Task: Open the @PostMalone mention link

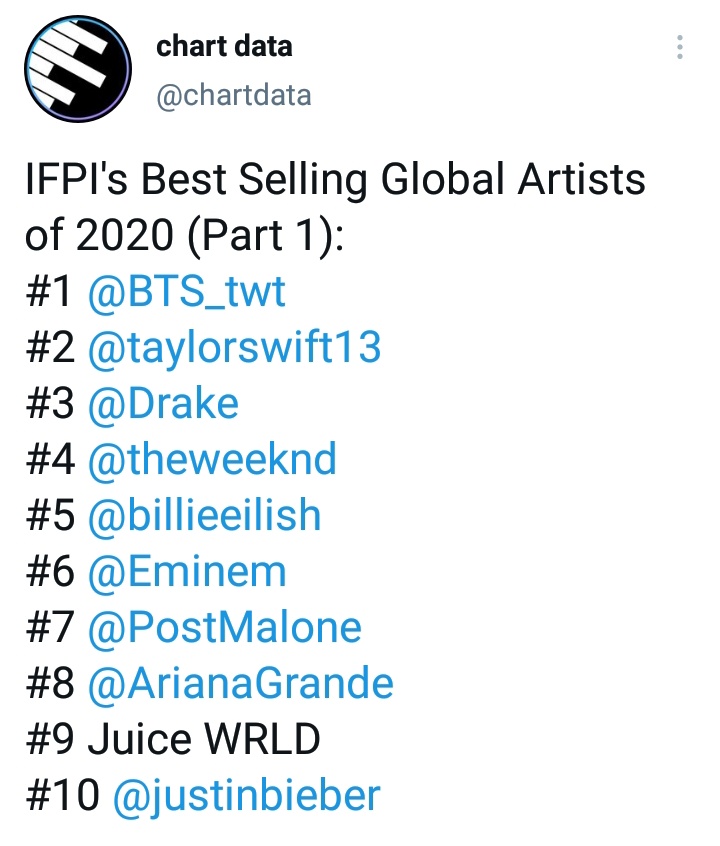Action: pos(225,627)
